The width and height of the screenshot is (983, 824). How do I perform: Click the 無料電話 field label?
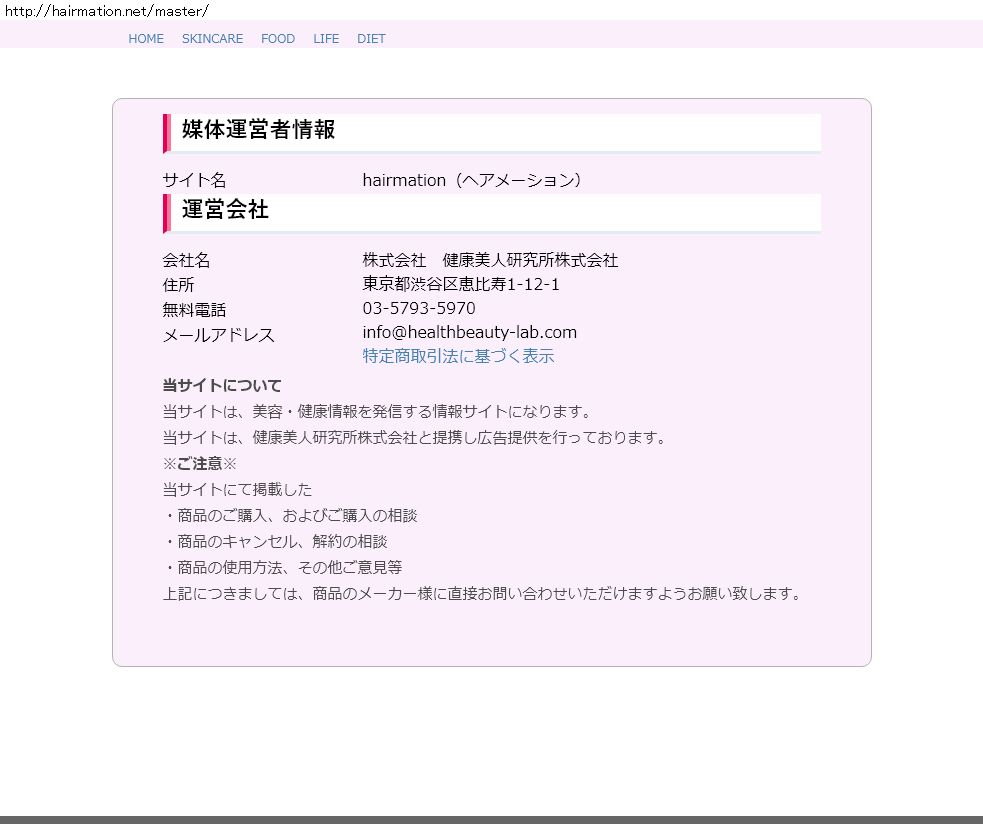[194, 311]
